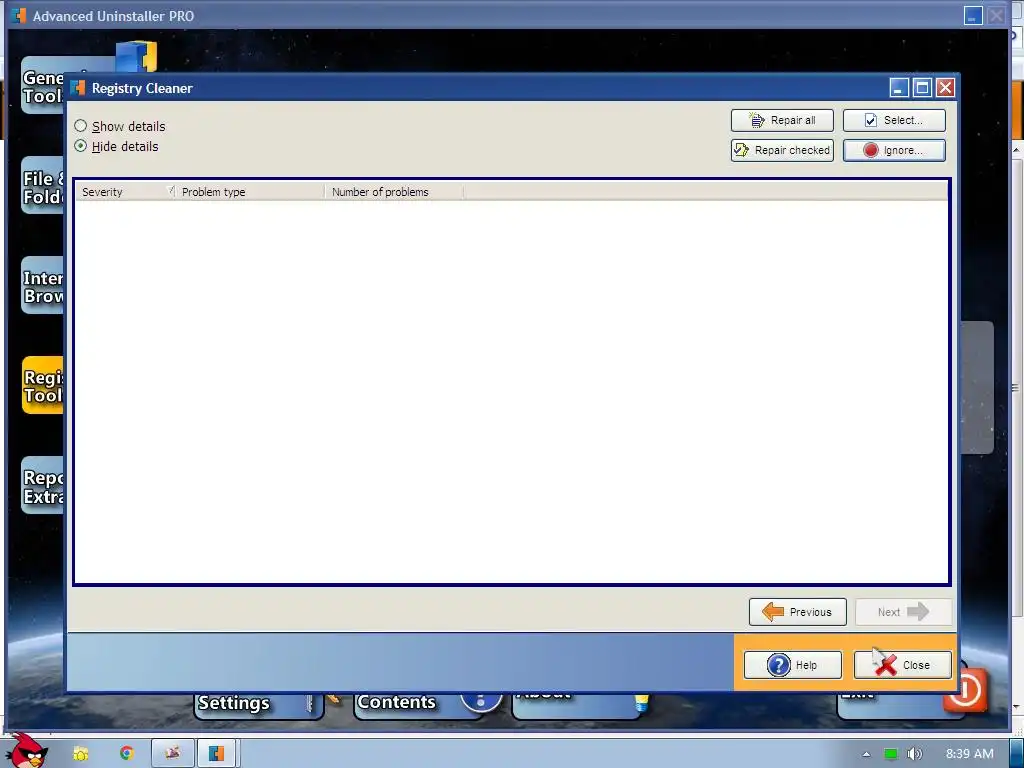Click the volume speaker tray icon
The width and height of the screenshot is (1024, 768).
point(914,754)
